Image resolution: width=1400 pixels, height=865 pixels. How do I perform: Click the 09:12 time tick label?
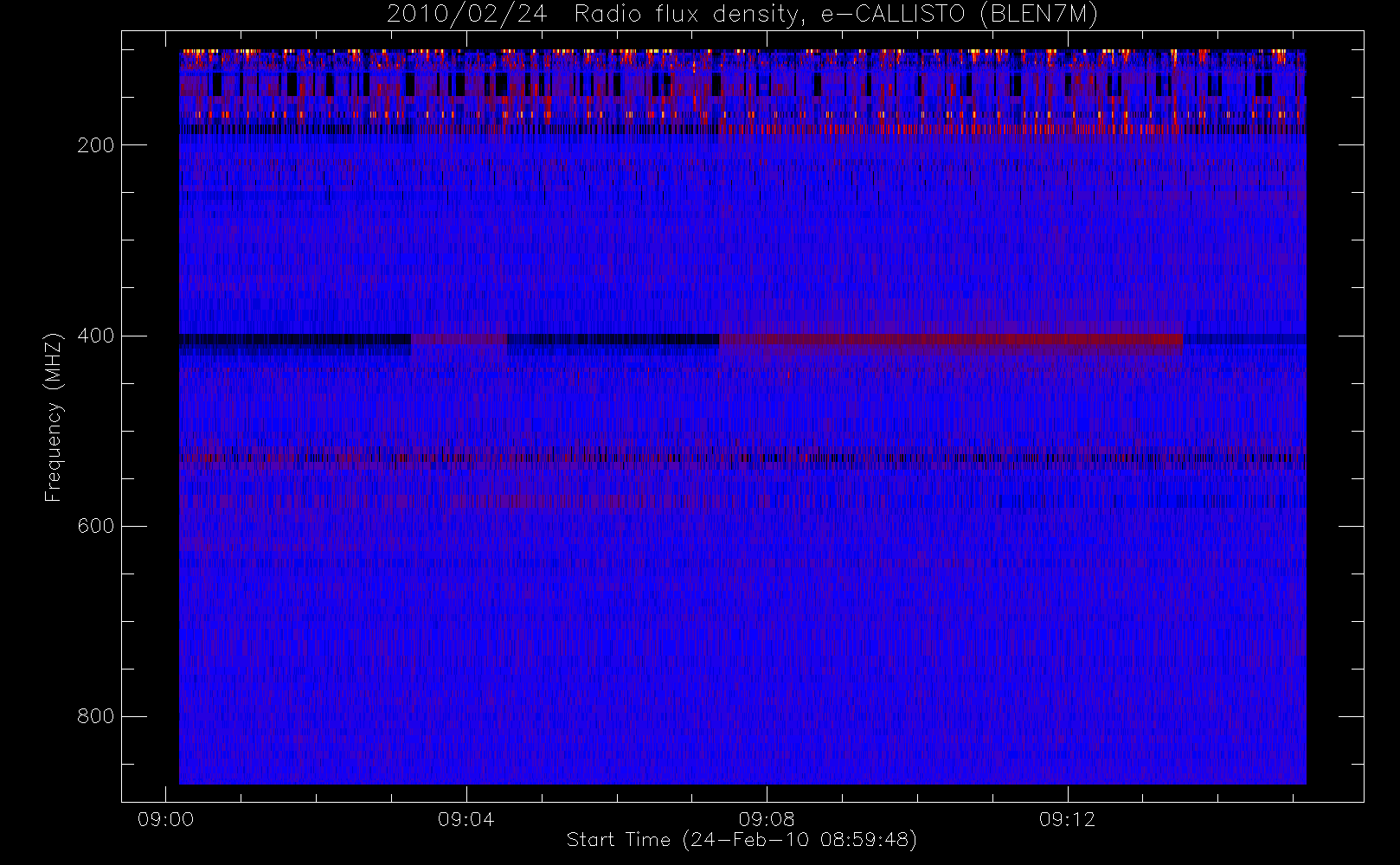pos(1067,819)
